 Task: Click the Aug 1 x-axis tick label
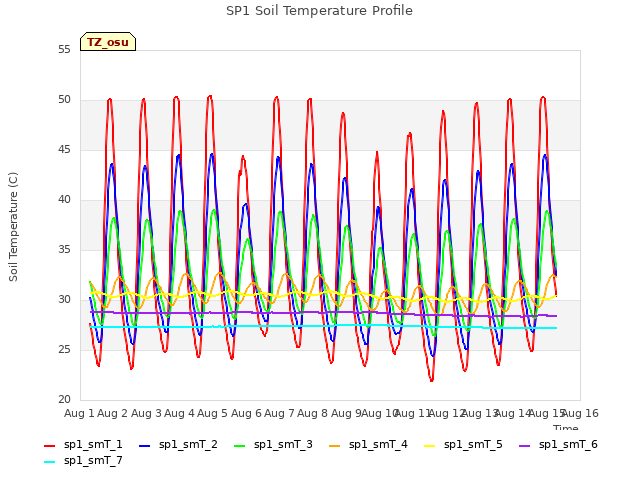[x=79, y=413]
